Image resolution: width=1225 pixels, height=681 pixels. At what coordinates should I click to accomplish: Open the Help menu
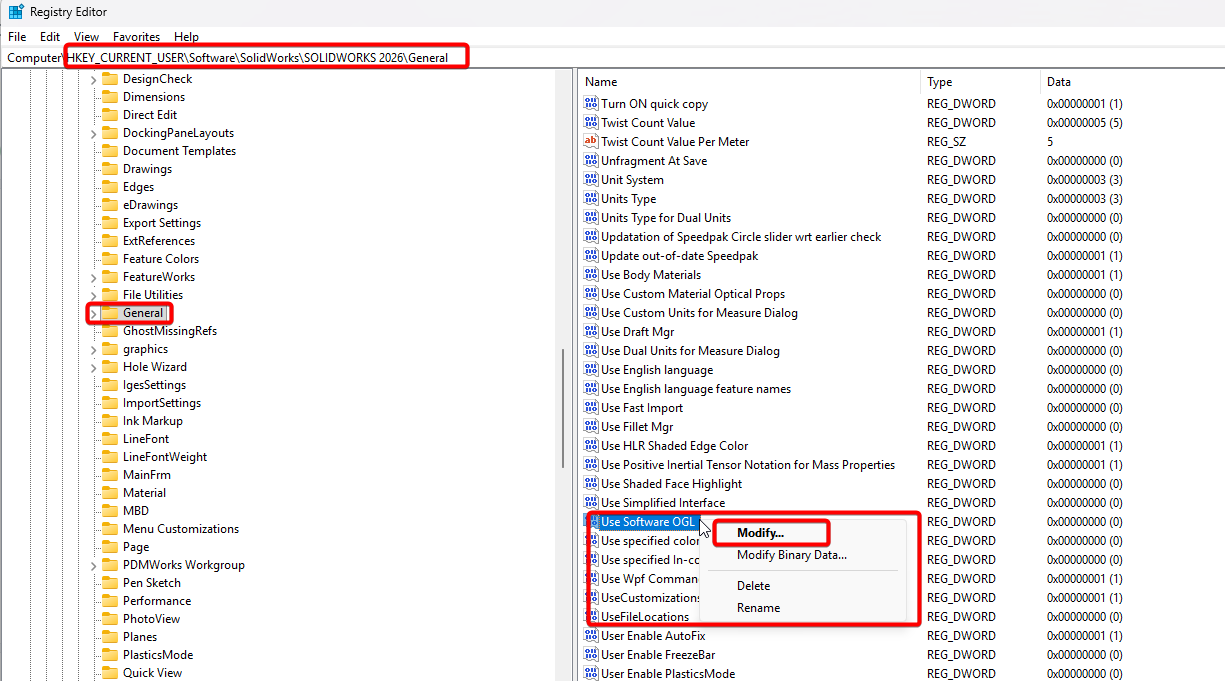click(x=186, y=36)
